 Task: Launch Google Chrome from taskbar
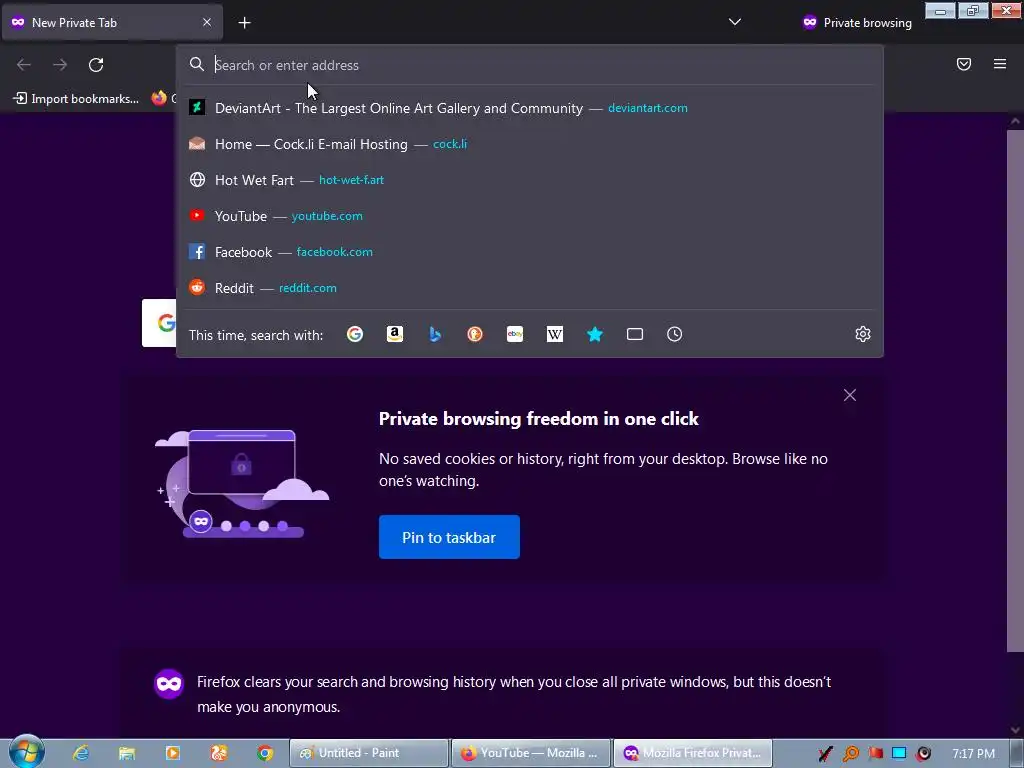pyautogui.click(x=264, y=753)
